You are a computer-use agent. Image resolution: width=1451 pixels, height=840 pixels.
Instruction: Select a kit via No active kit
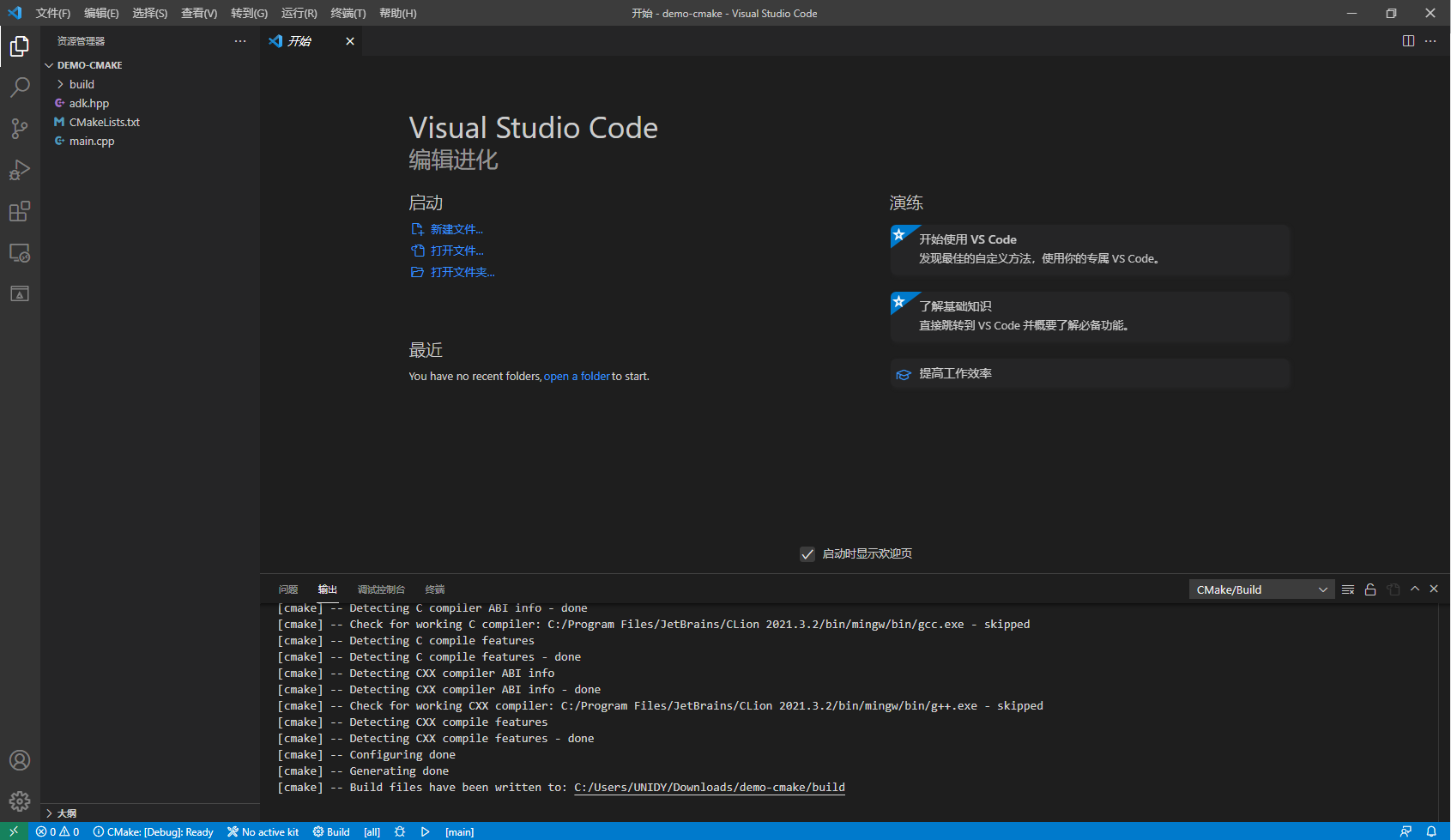click(x=263, y=831)
